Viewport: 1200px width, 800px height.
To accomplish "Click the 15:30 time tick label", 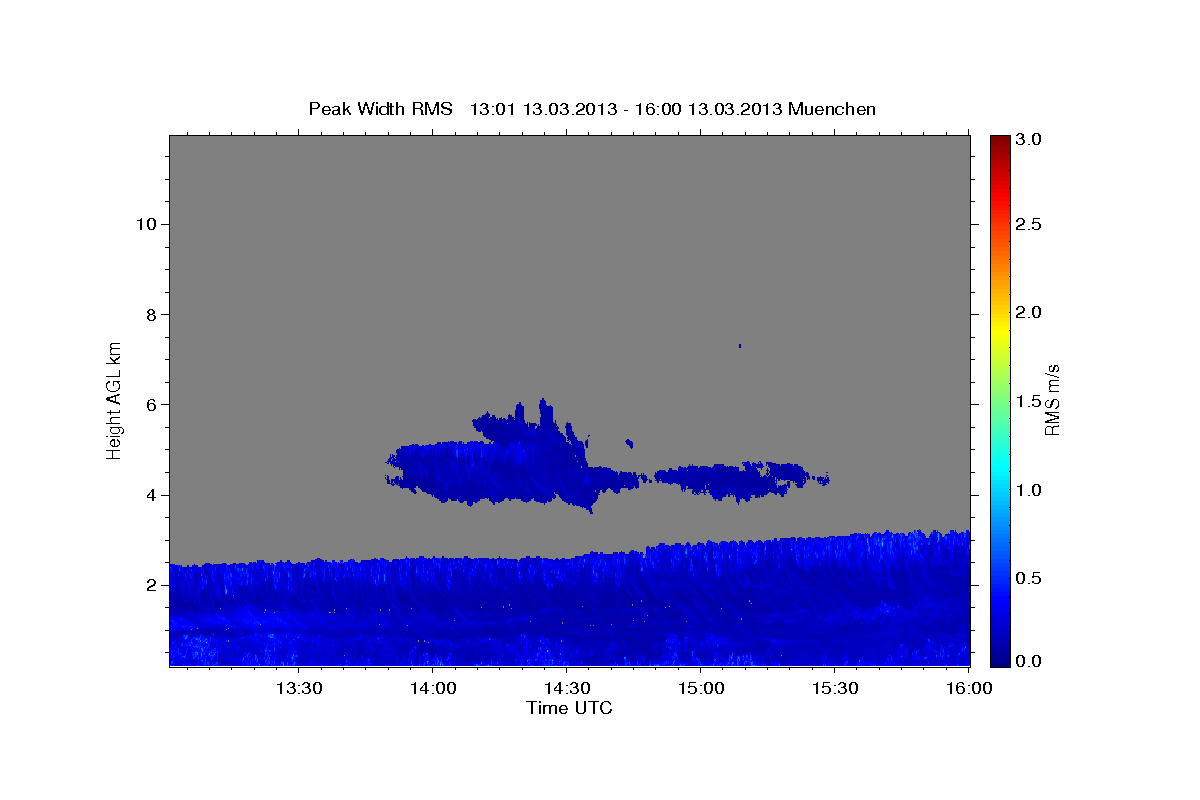I will coord(834,689).
